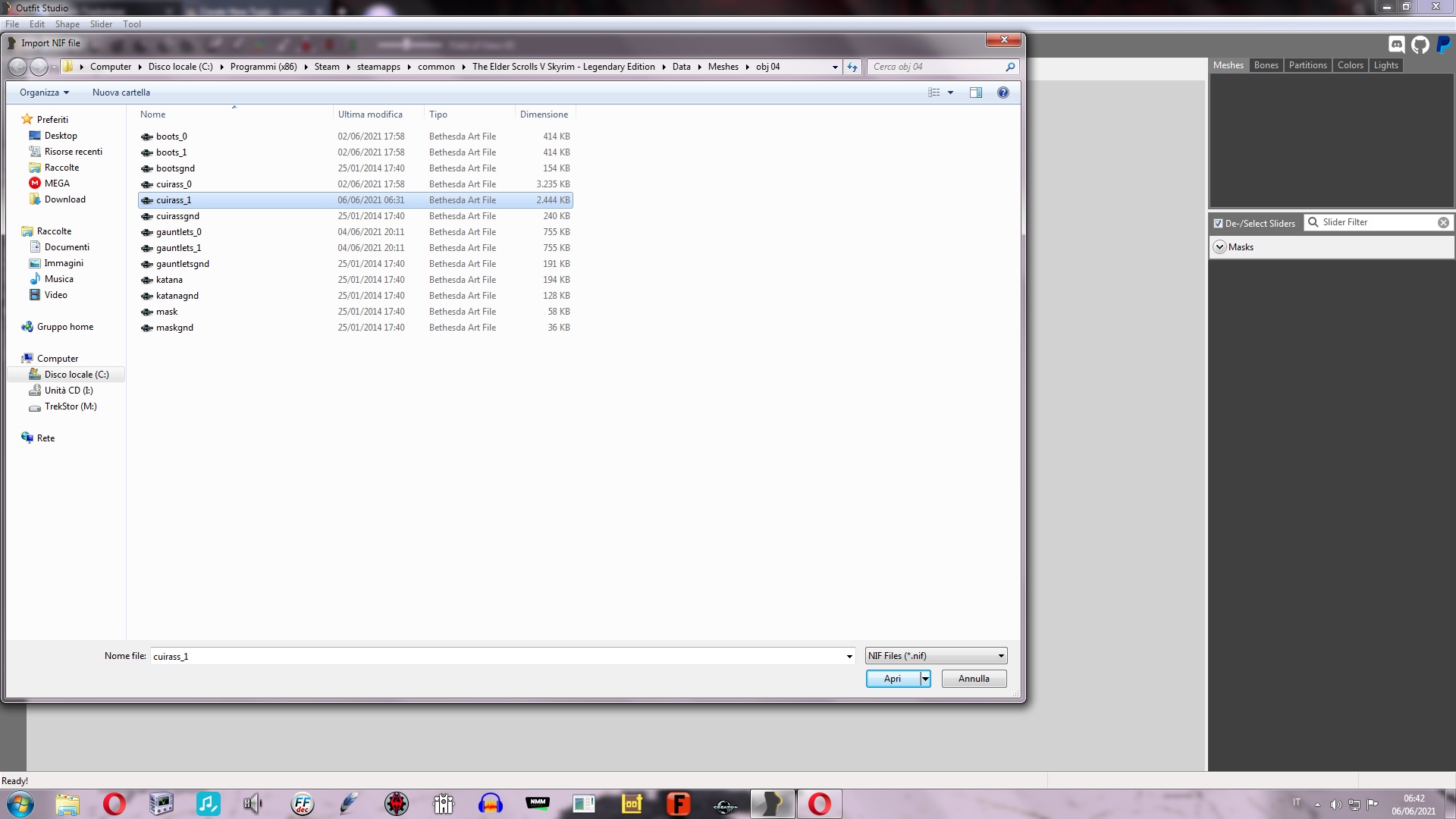The width and height of the screenshot is (1456, 819).
Task: Open Download in the sidebar
Action: point(65,199)
